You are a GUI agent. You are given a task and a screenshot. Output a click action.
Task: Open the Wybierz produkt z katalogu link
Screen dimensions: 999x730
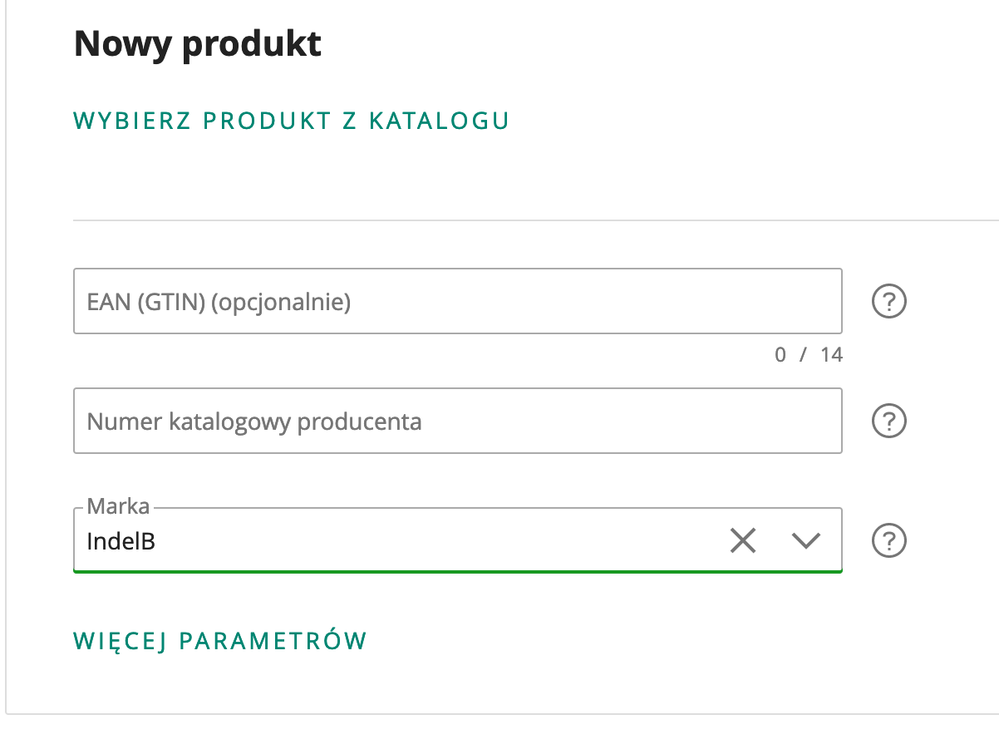[x=291, y=121]
